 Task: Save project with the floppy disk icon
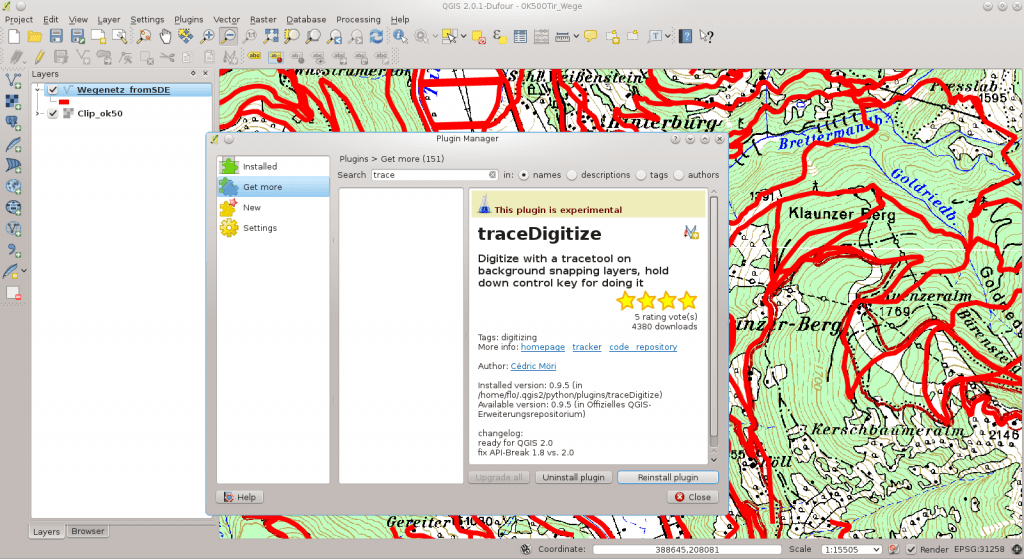56,37
